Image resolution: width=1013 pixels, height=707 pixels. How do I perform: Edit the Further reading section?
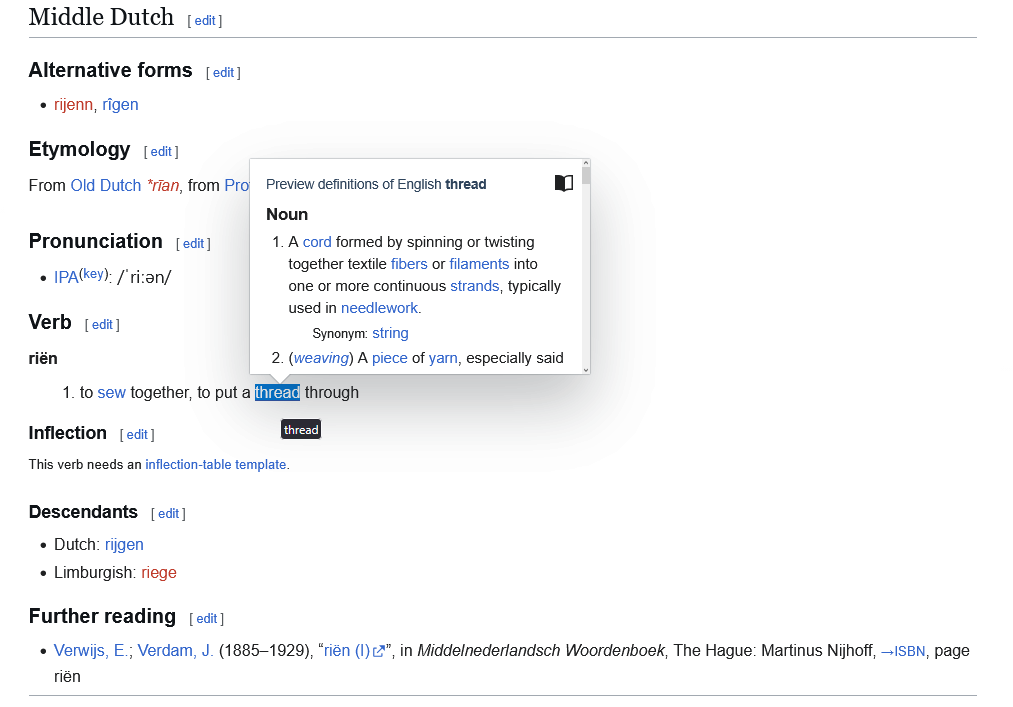207,619
